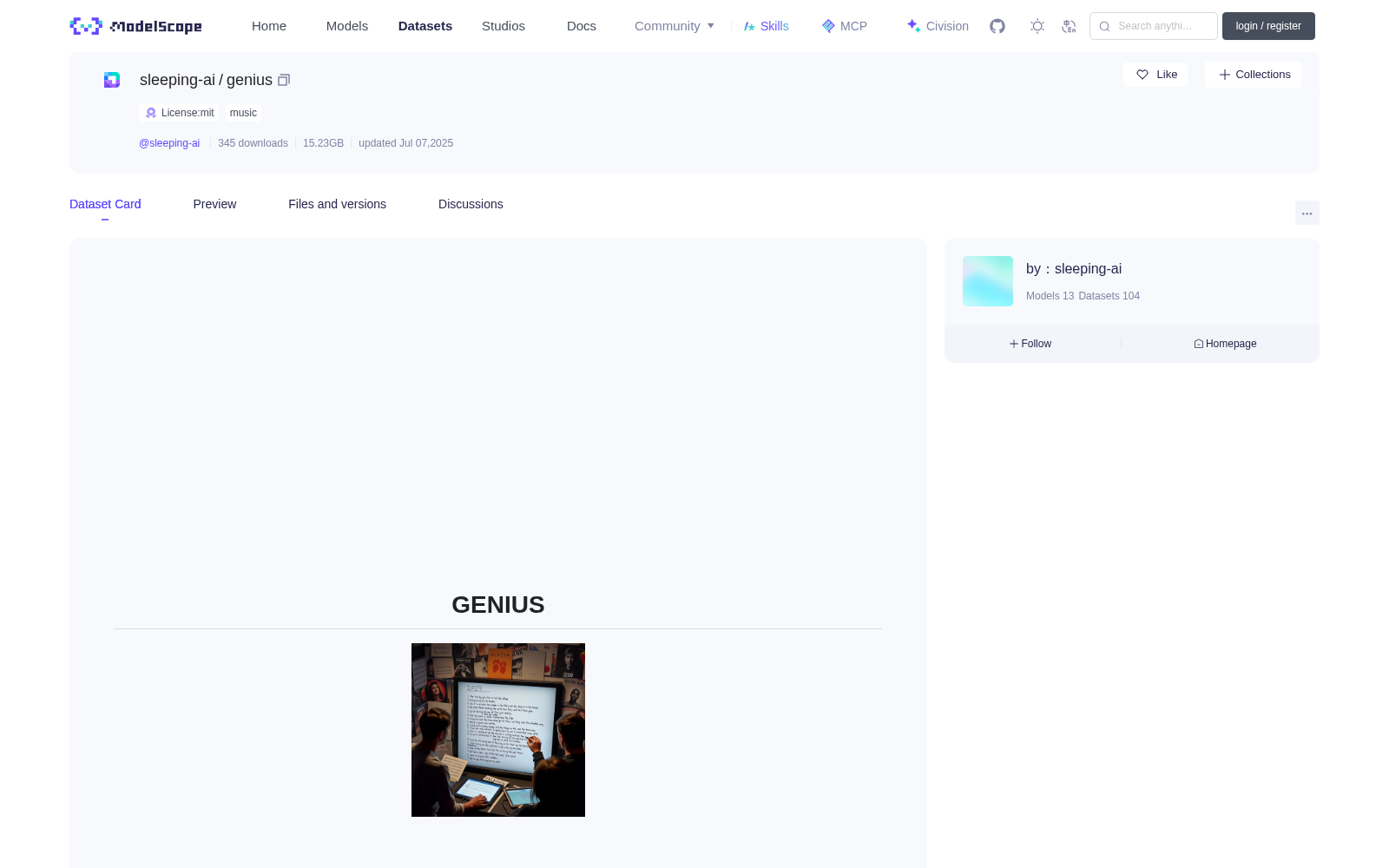Screen dimensions: 1389x868
Task: Click the license badge icon
Action: click(151, 113)
